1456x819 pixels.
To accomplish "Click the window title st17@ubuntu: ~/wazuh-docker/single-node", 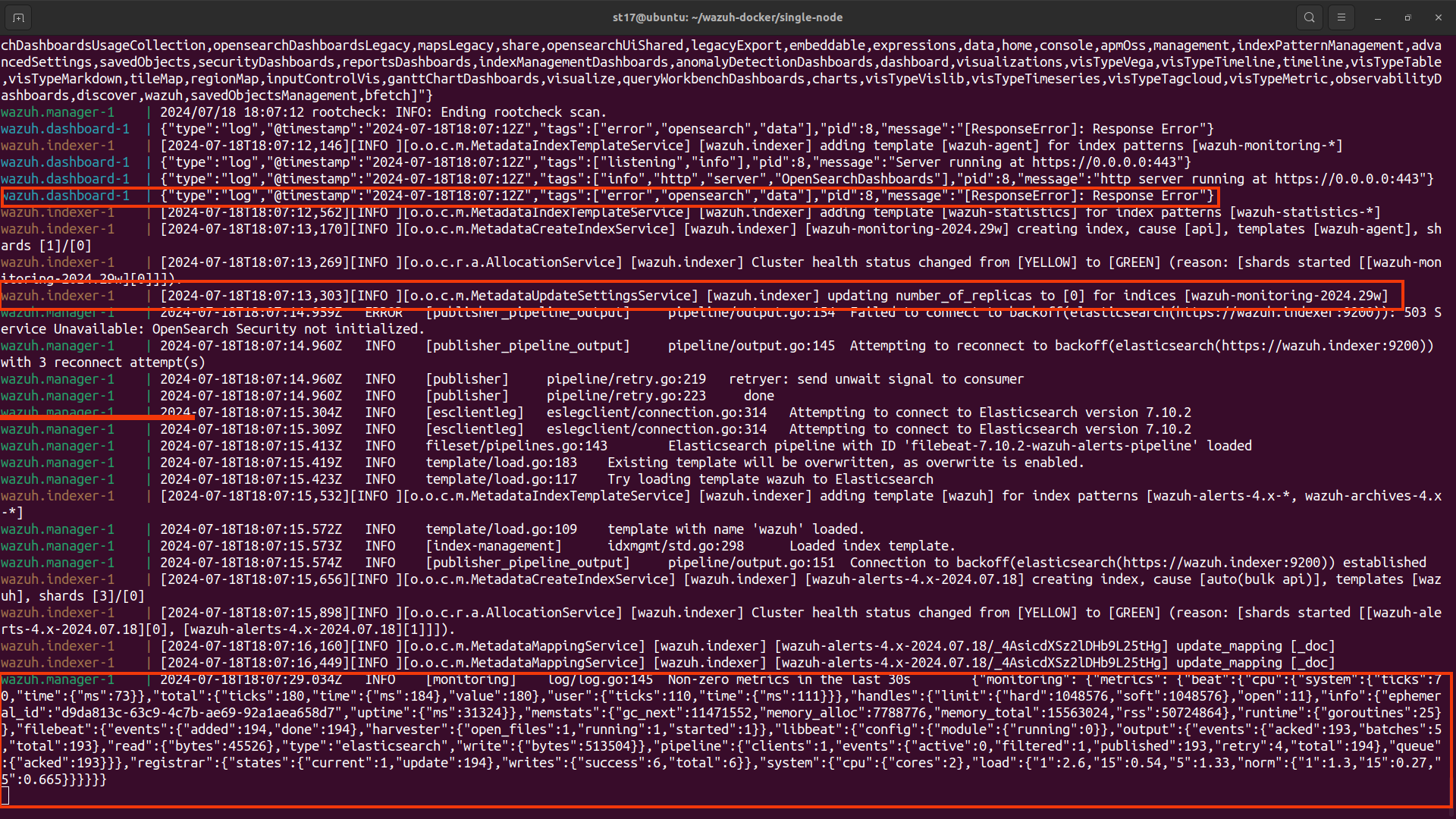I will pos(728,17).
